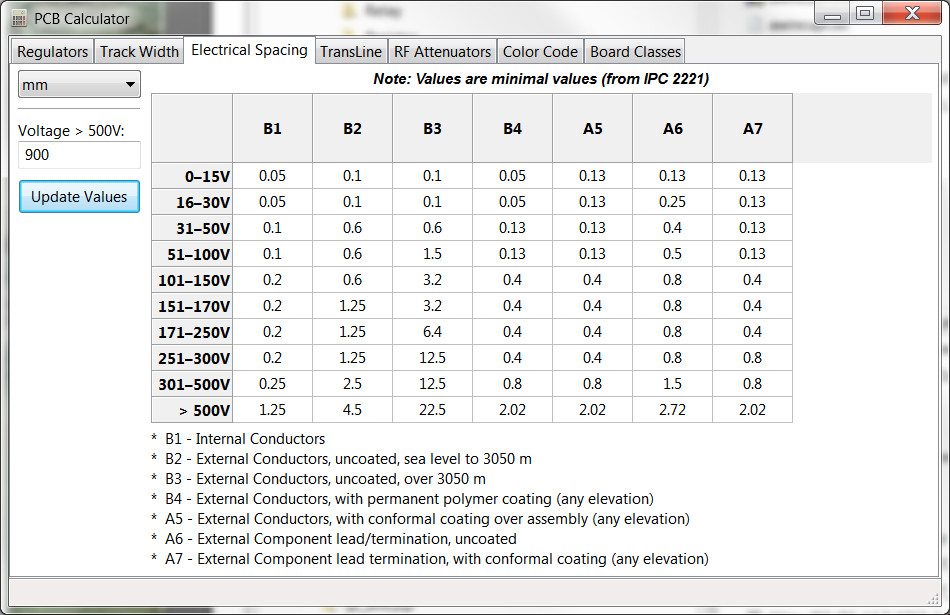
Task: Select the 31–50V row header
Action: tap(192, 228)
